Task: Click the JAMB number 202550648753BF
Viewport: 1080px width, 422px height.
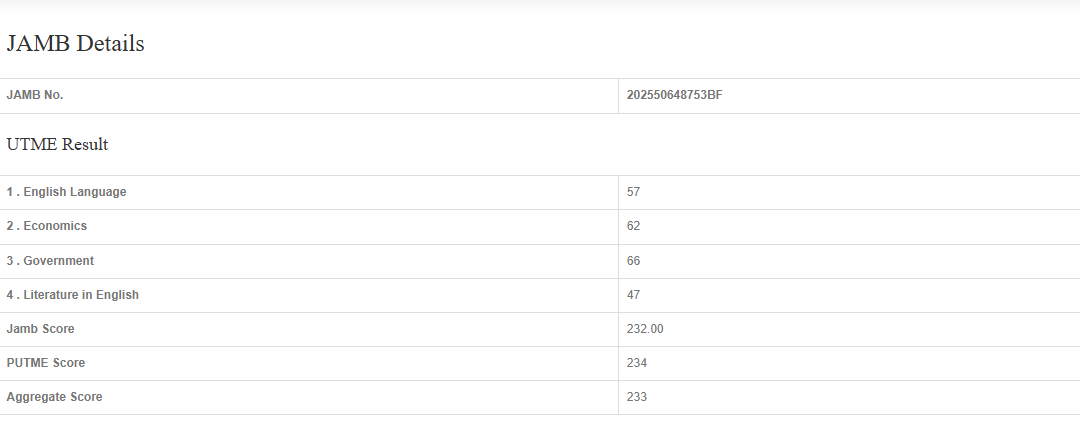Action: pyautogui.click(x=674, y=95)
